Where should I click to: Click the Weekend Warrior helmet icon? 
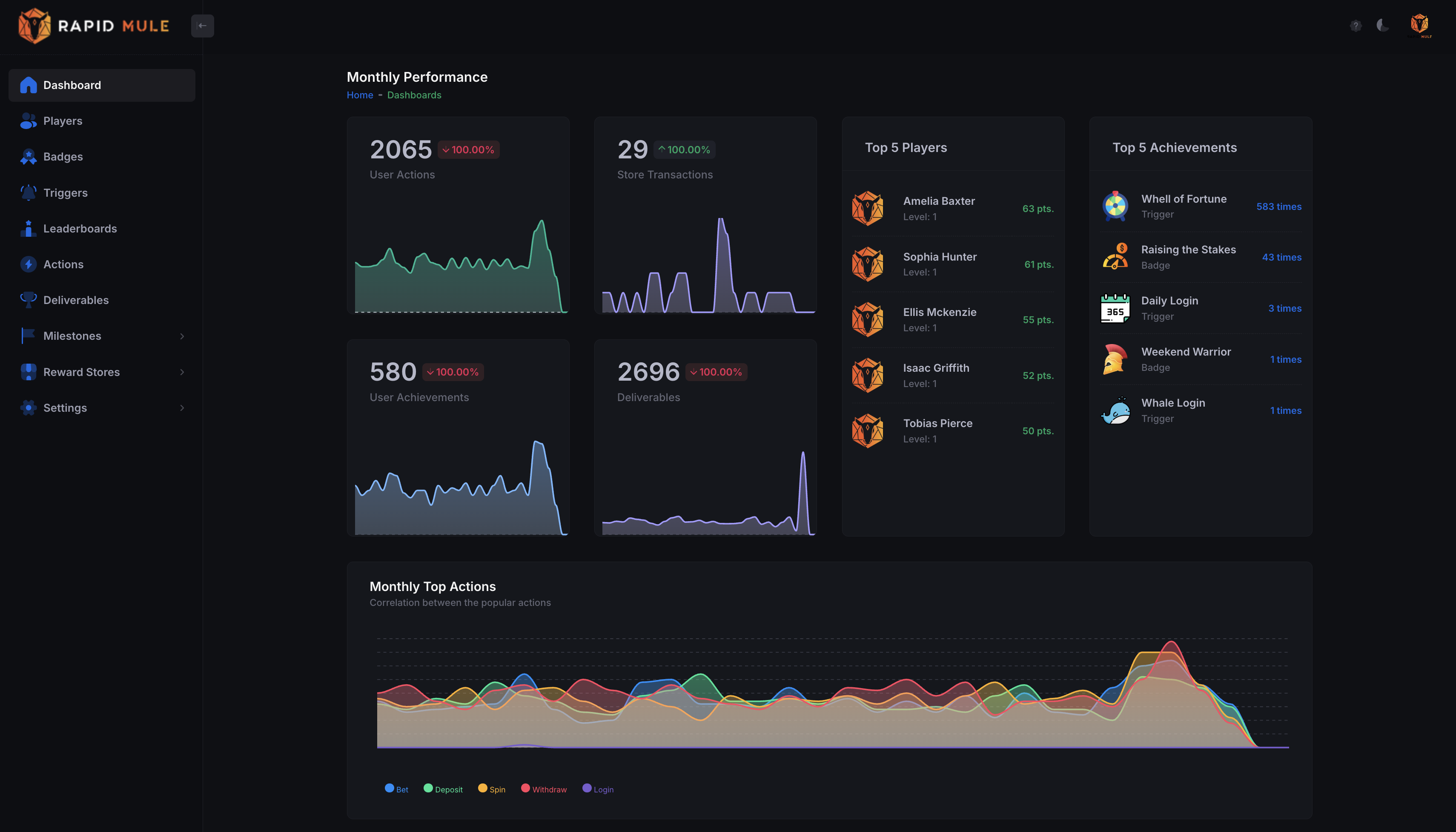tap(1115, 359)
